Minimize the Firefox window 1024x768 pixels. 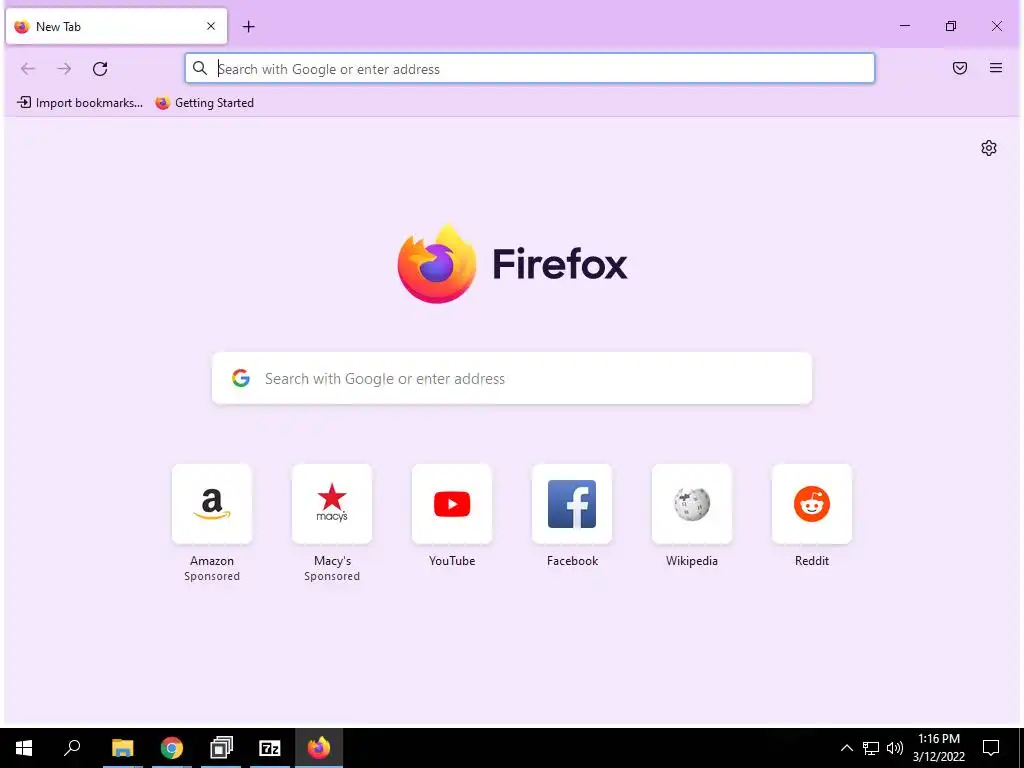point(904,26)
